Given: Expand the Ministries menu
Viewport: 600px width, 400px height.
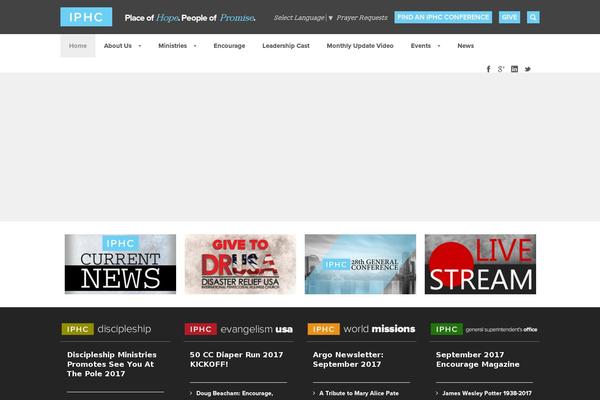Looking at the screenshot, I should [177, 46].
